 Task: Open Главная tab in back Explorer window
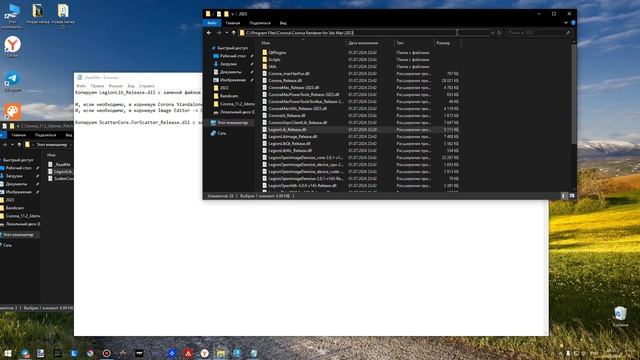[19, 135]
